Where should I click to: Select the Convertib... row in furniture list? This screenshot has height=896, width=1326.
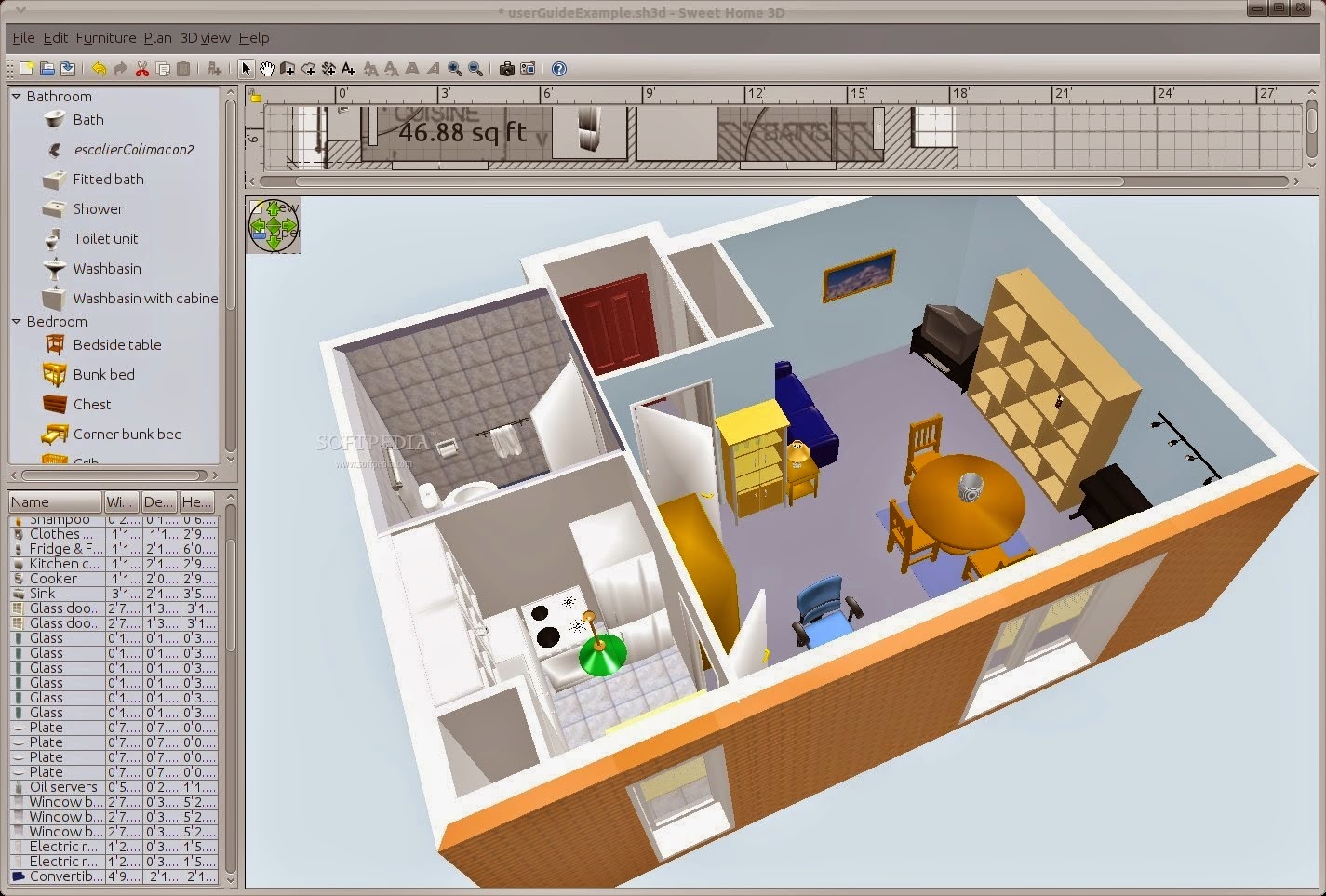[114, 876]
